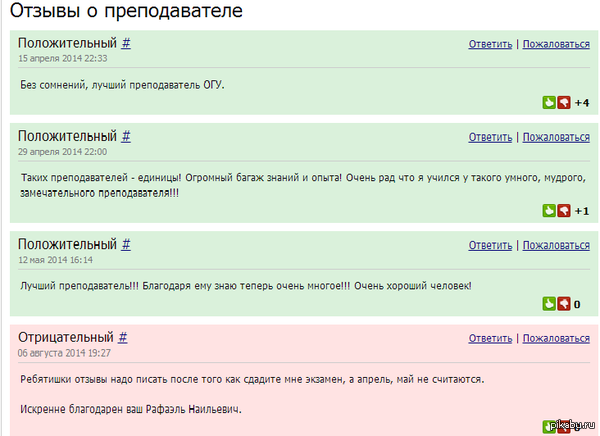Screen dimensions: 600x436
Task: Upvote the Отрицательный review from 06 августа
Action: 549,427
